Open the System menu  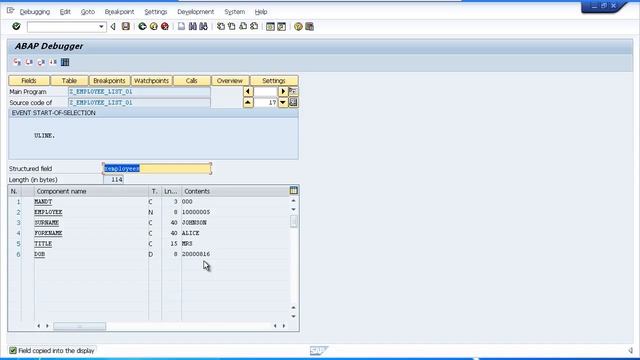click(235, 12)
